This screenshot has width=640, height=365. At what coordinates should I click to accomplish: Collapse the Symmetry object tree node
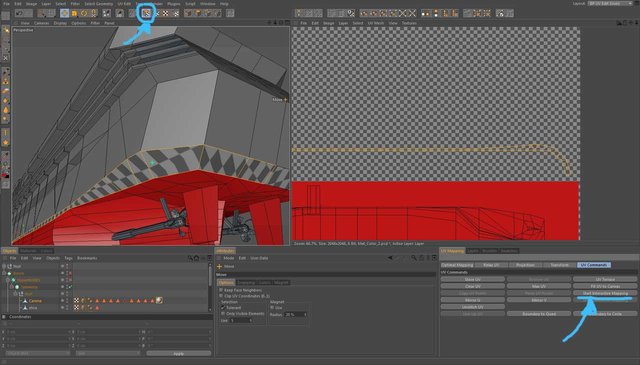coord(11,287)
